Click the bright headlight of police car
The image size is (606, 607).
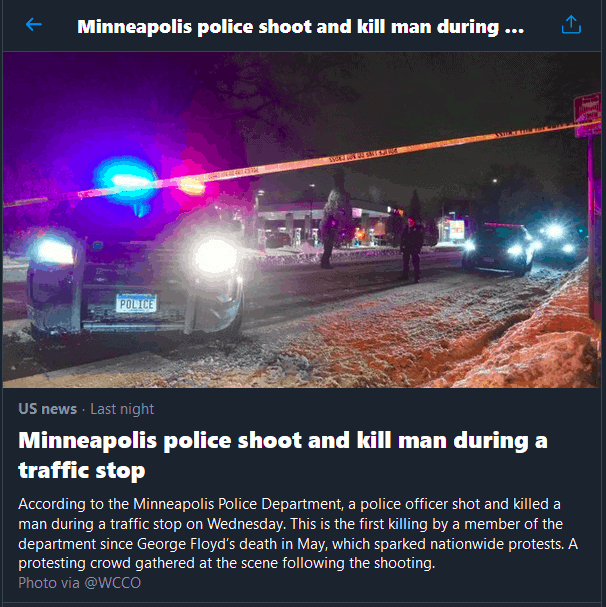pos(215,256)
